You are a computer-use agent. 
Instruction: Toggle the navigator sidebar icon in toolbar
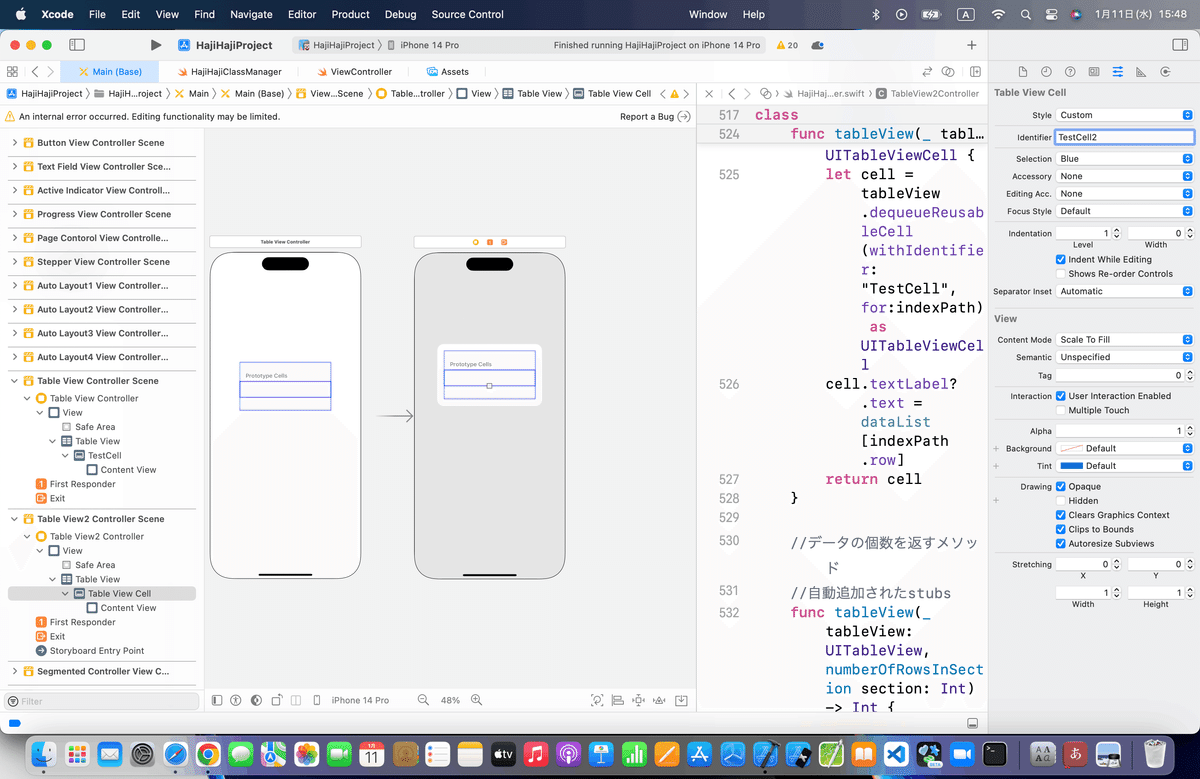76,45
